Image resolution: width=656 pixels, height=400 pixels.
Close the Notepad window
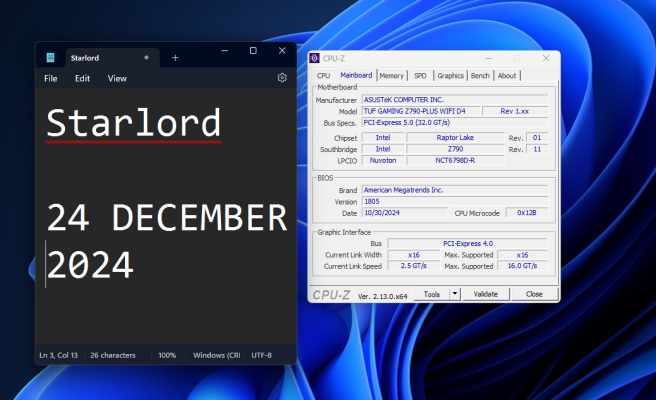tap(282, 51)
